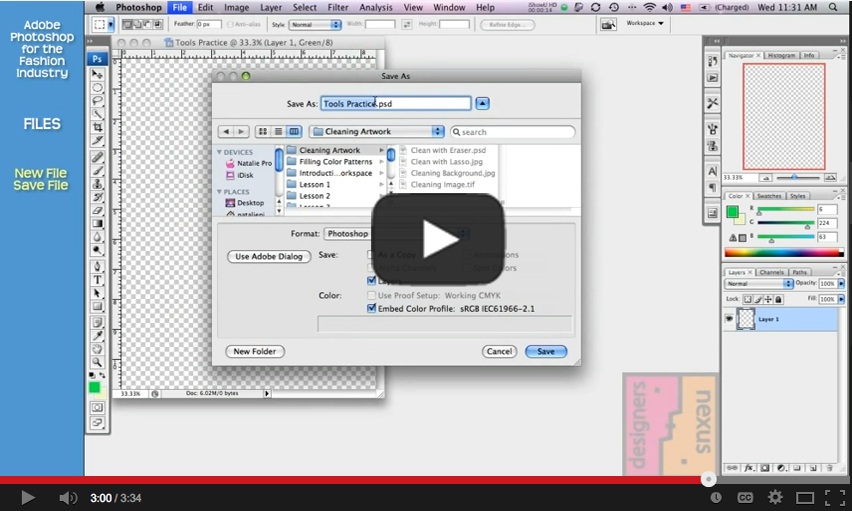The image size is (852, 511).
Task: Select the Zoom tool in toolbox
Action: coord(97,362)
